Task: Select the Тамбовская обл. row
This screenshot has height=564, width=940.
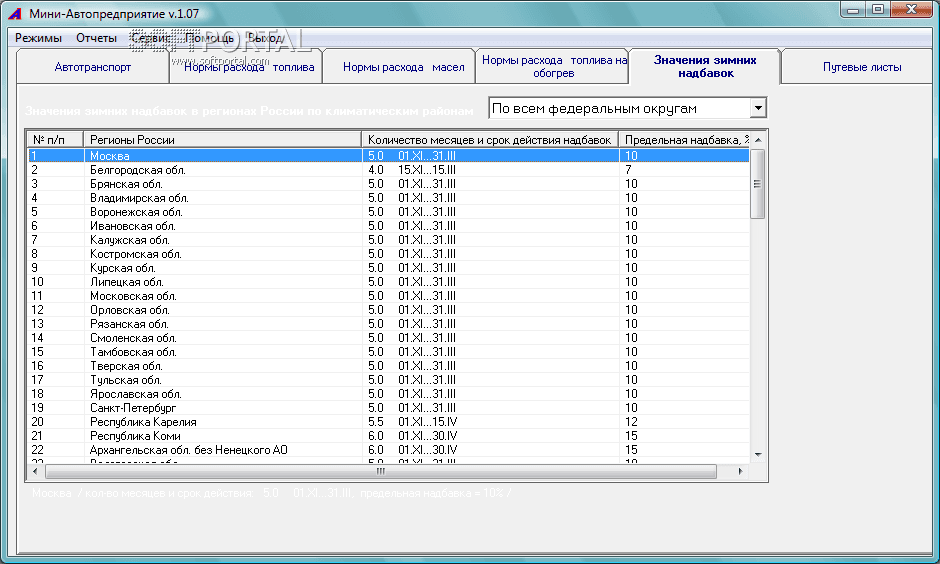Action: pos(388,352)
